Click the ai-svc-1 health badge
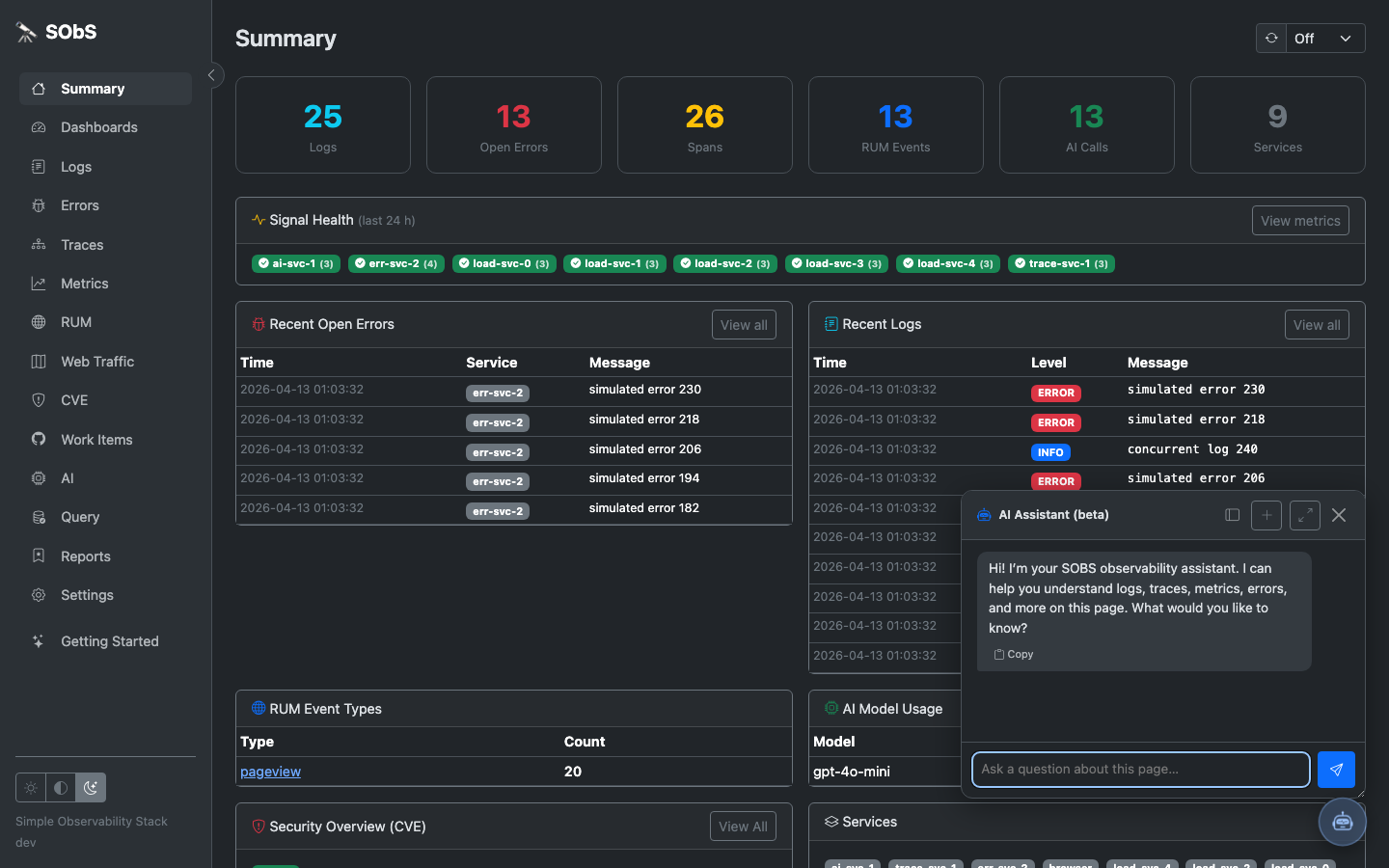The image size is (1389, 868). [x=296, y=263]
